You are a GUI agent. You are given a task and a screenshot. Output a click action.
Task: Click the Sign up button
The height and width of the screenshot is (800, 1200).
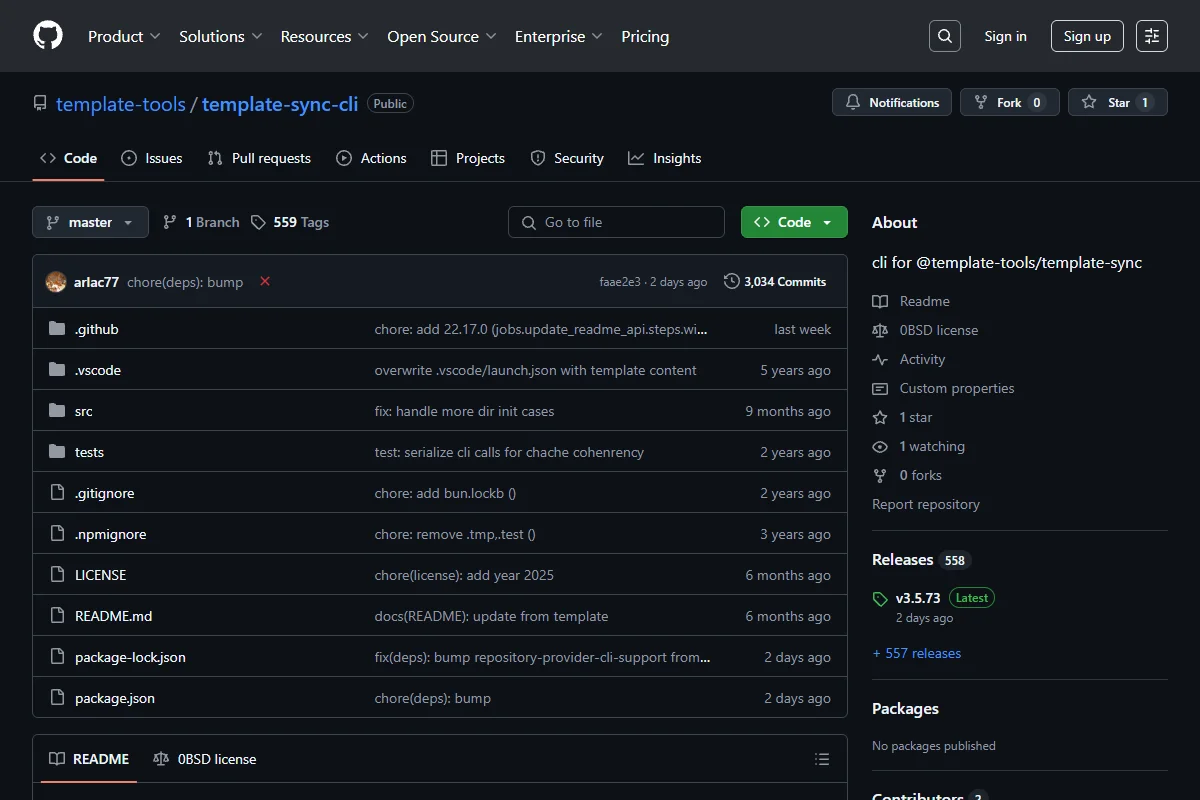tap(1087, 36)
